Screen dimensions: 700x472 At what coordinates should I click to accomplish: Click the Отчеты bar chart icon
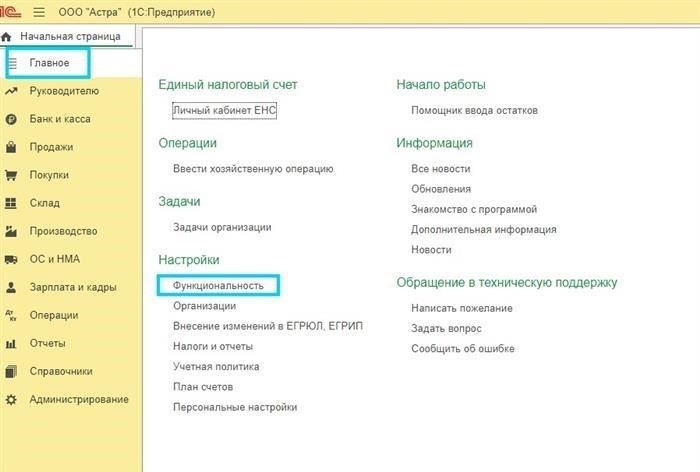[x=11, y=343]
